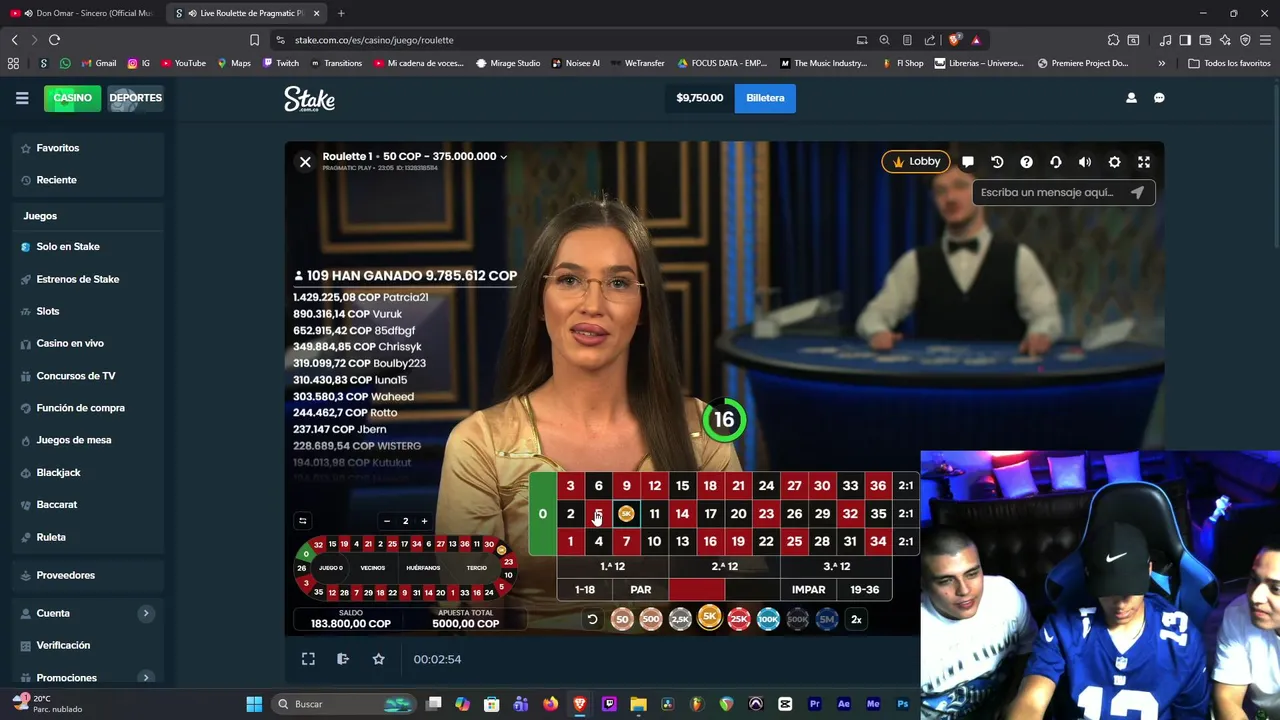
Task: Bet on Vecinos racetrack section
Action: click(x=373, y=568)
